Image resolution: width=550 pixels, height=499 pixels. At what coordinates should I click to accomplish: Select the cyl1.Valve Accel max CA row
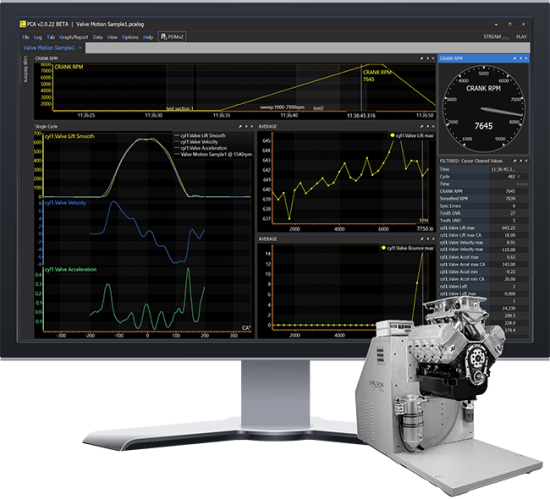click(483, 264)
